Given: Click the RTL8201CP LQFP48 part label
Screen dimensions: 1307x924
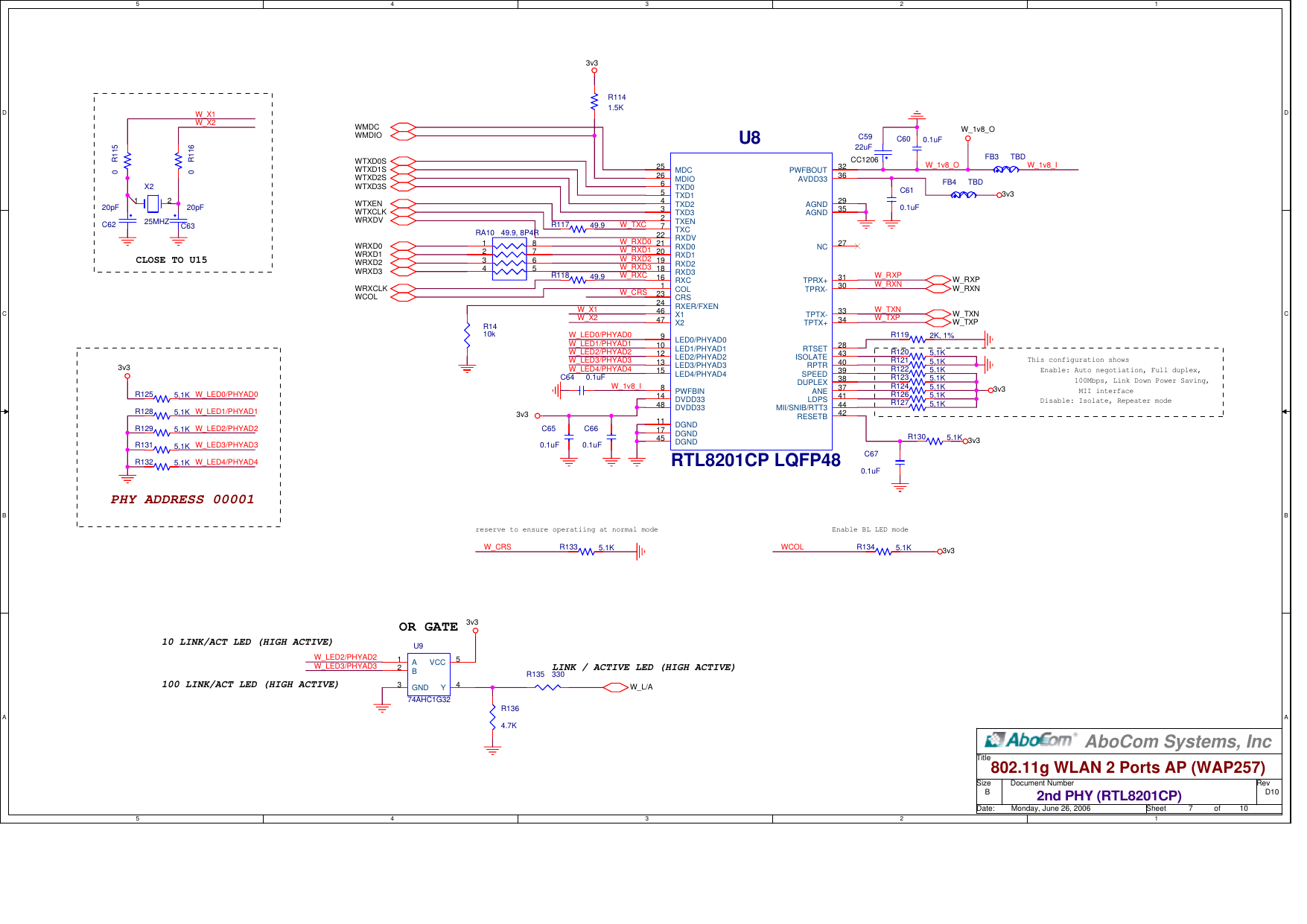Looking at the screenshot, I should (756, 460).
